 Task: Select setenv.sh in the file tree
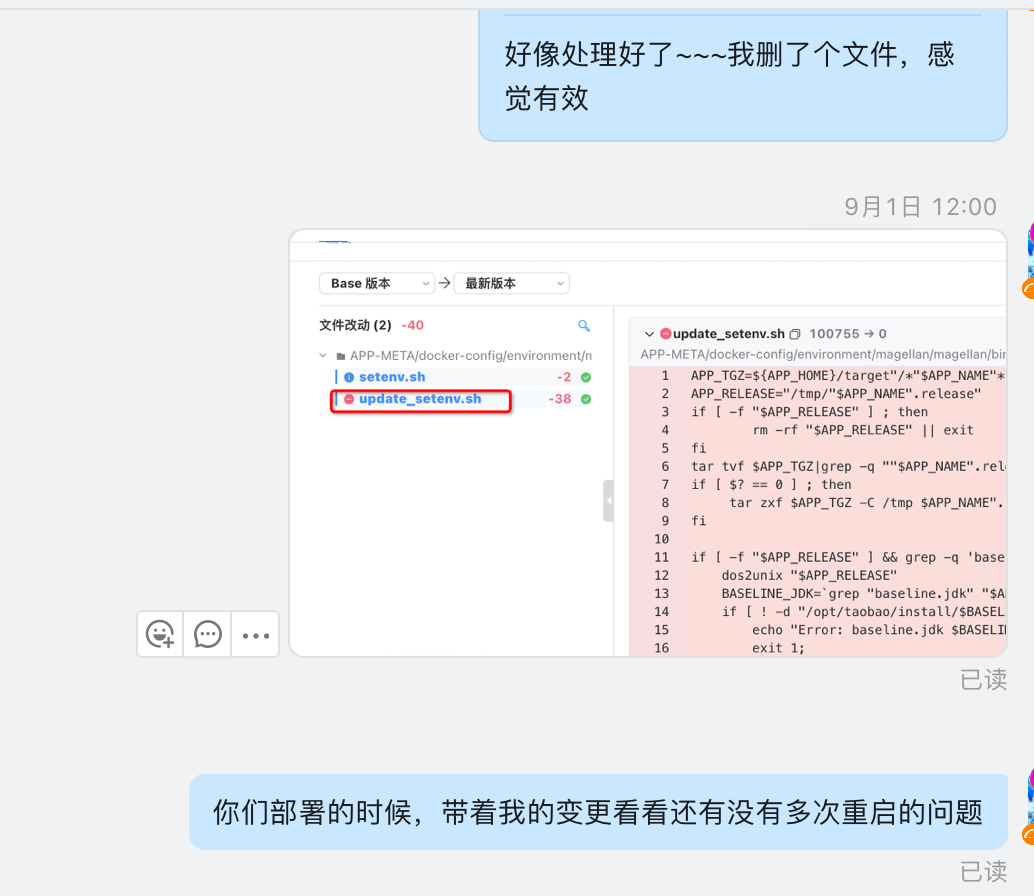point(392,377)
